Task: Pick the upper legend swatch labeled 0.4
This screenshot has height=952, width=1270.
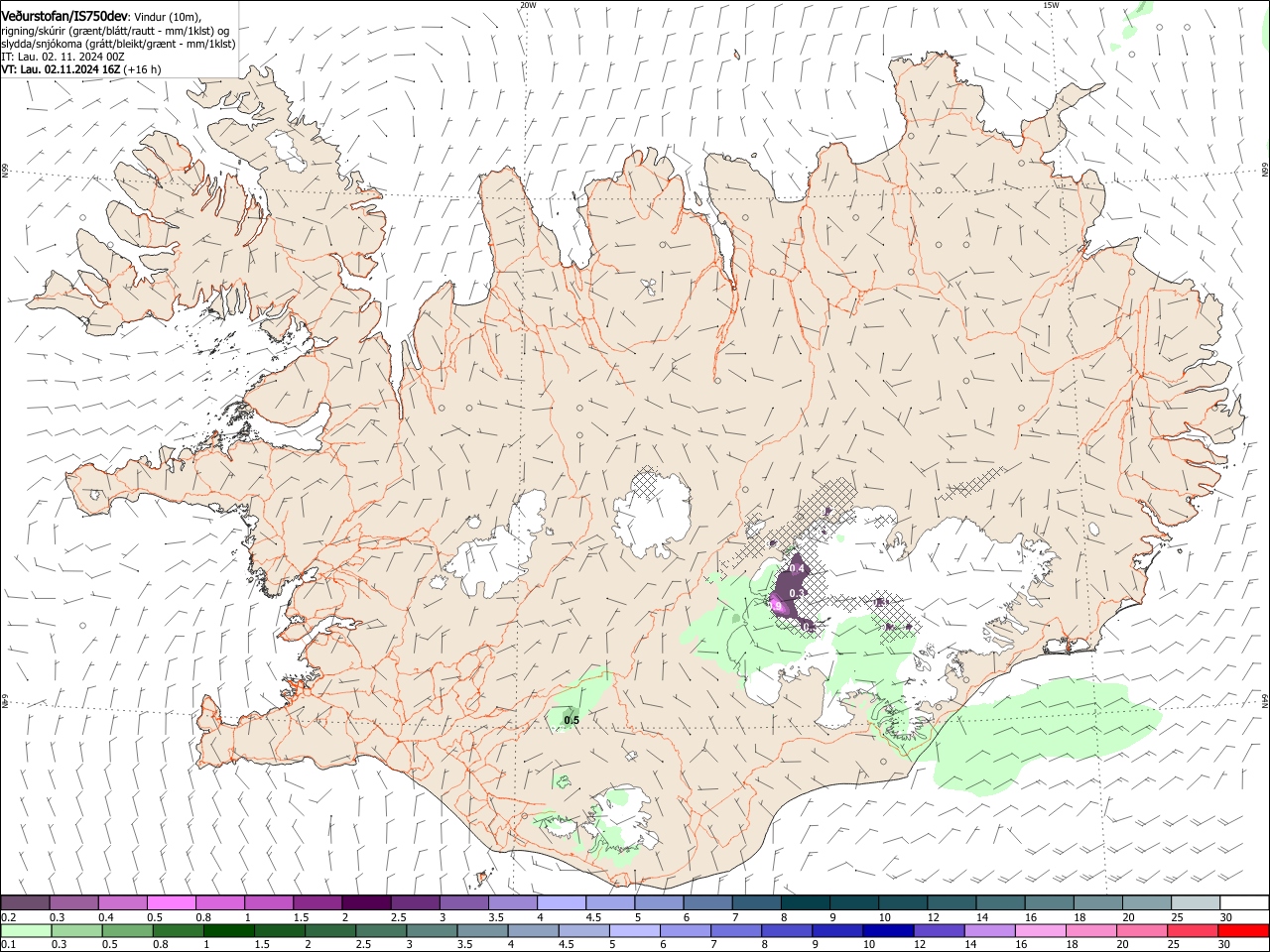Action: 122,902
